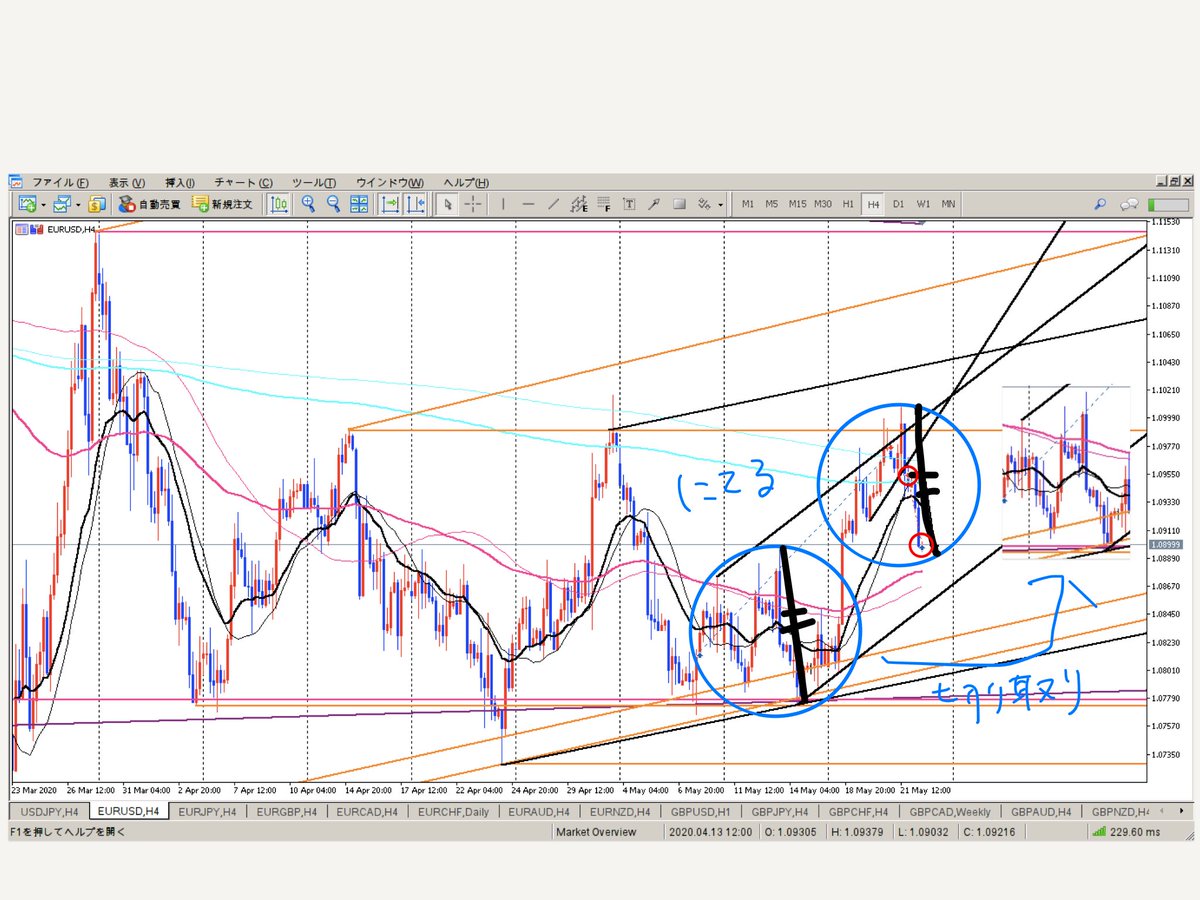Open the 挿入 menu
Image resolution: width=1200 pixels, height=900 pixels.
(180, 183)
